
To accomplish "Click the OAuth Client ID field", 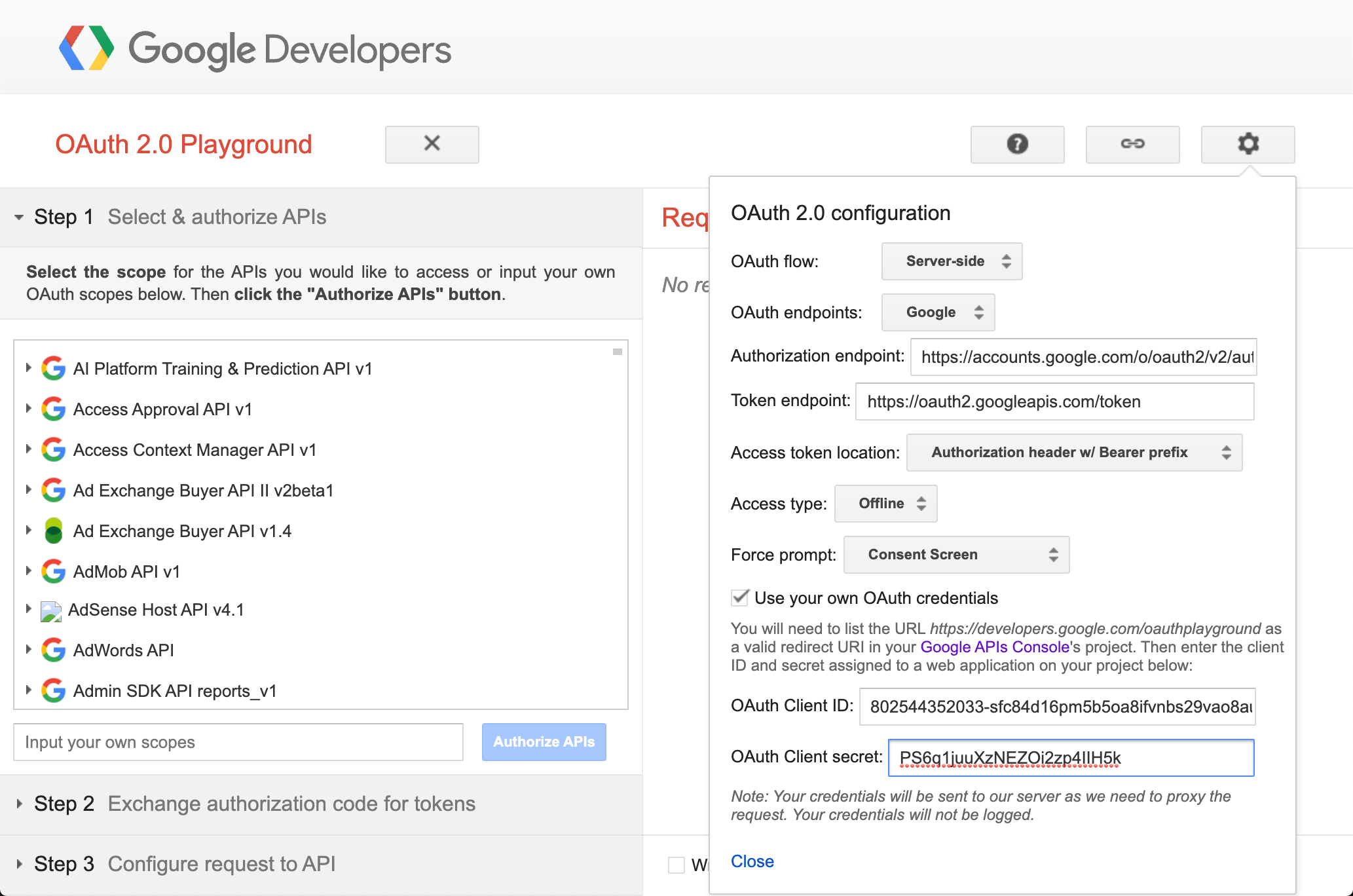I will pos(1057,707).
